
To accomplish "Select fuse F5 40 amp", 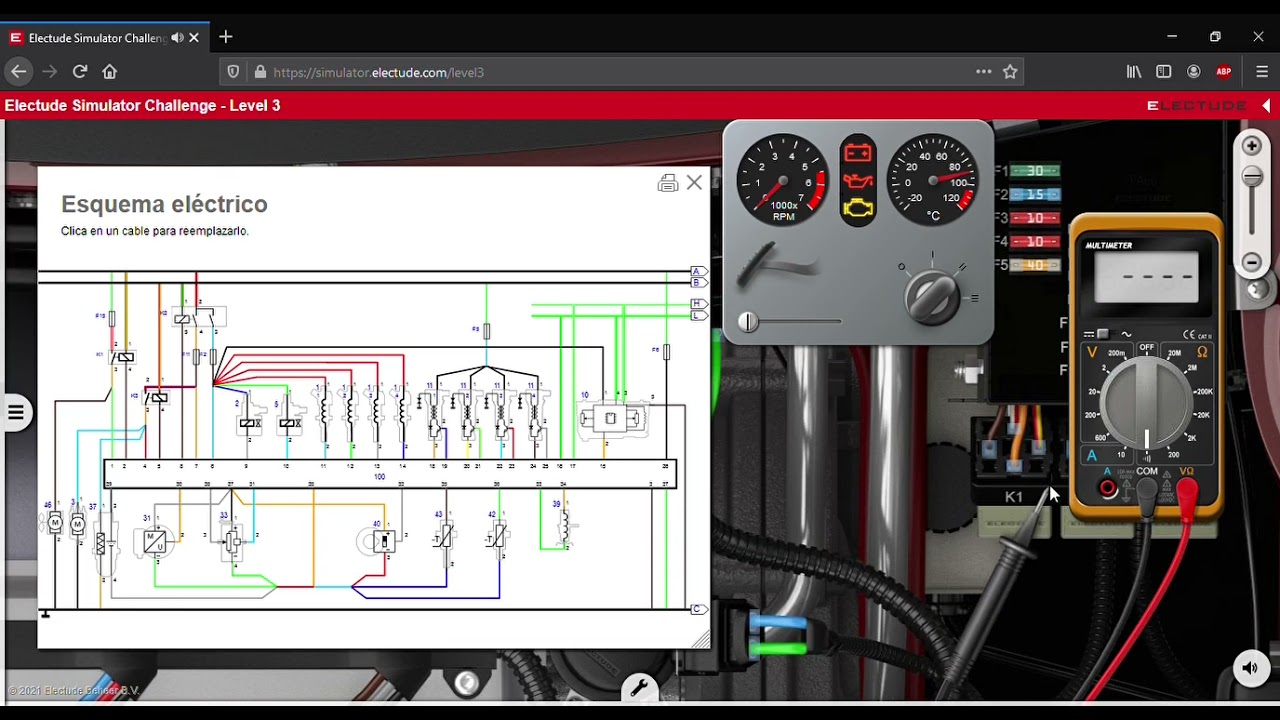I will 1034,265.
